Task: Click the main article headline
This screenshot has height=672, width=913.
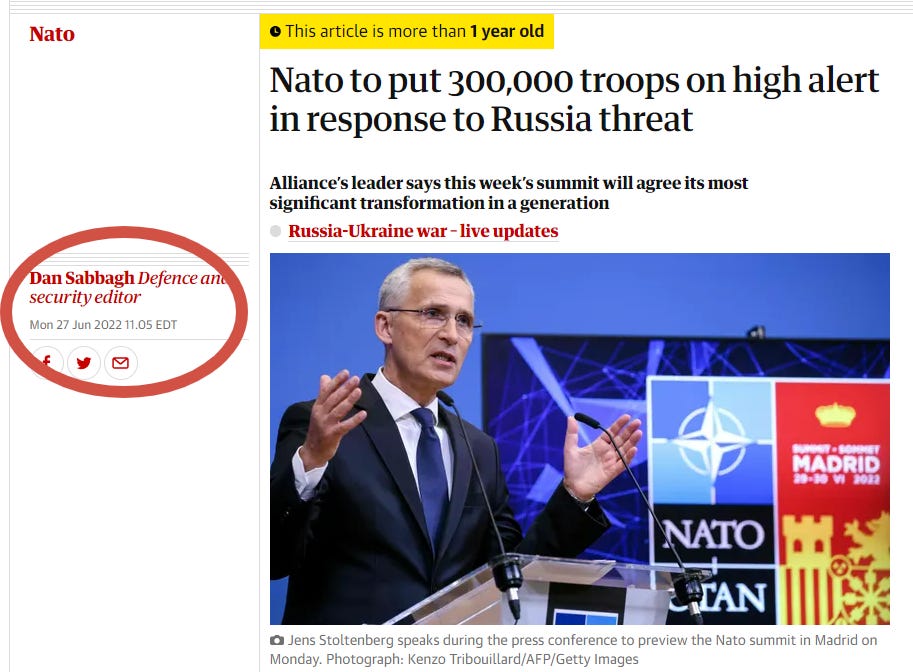Action: pos(574,99)
